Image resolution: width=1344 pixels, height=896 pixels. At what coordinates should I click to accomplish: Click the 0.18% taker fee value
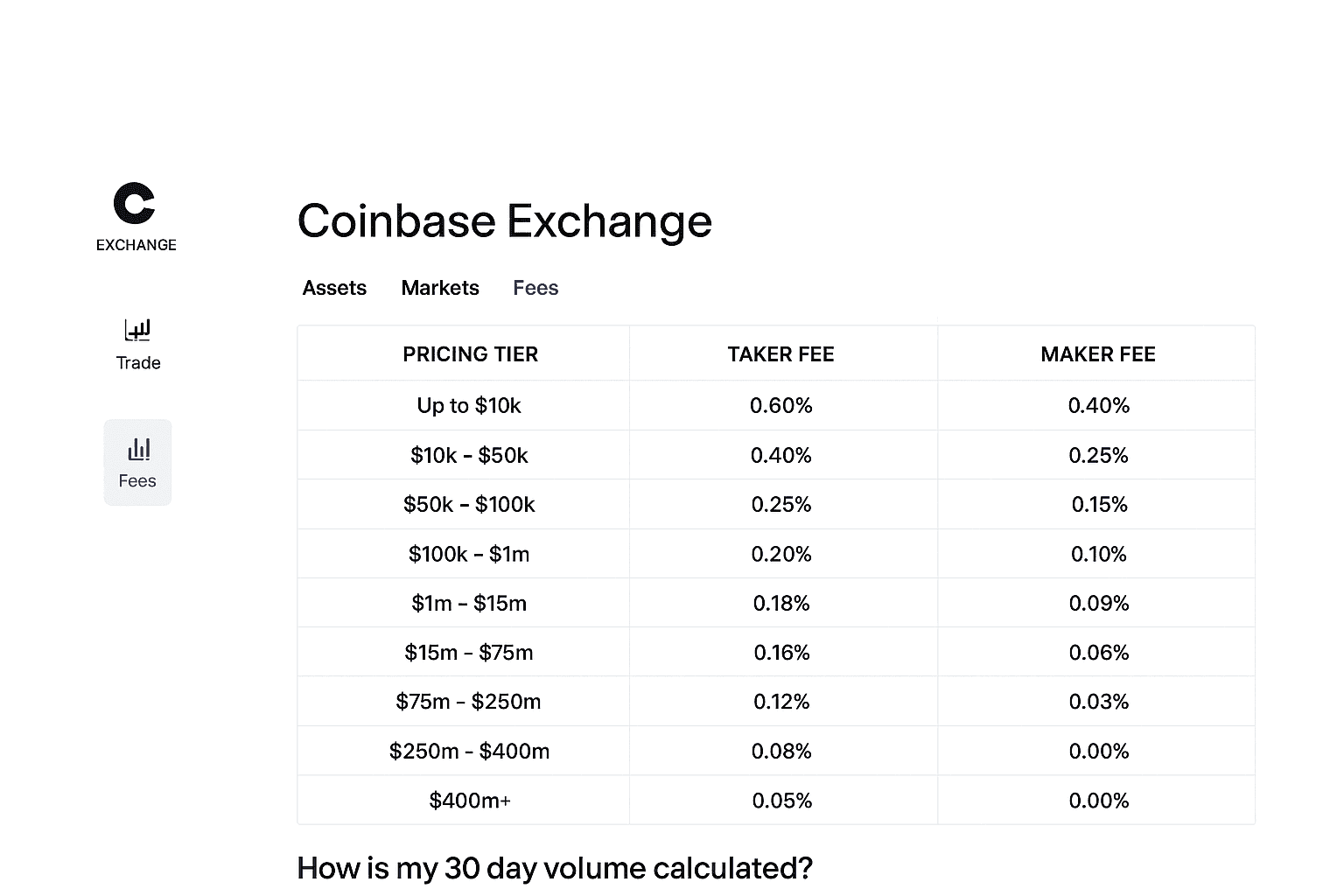click(x=781, y=603)
